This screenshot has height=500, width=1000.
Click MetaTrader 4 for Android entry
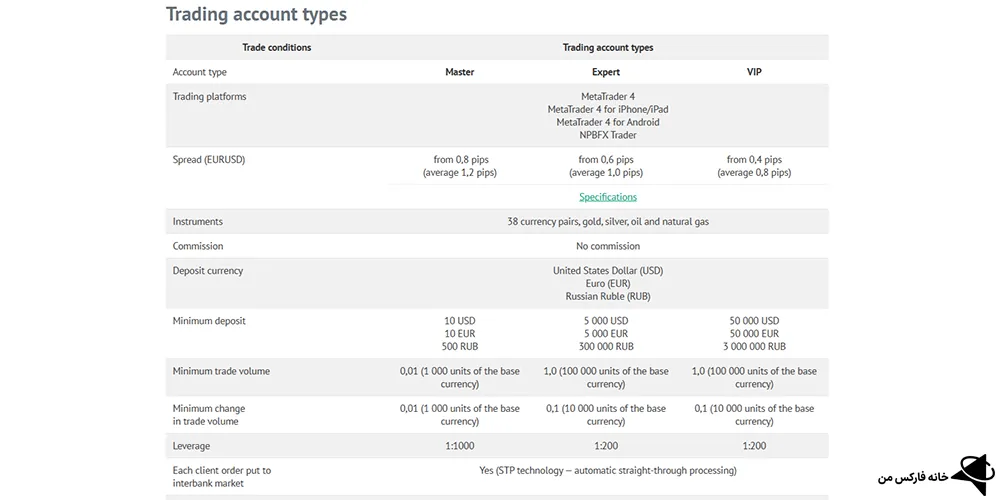coord(607,122)
